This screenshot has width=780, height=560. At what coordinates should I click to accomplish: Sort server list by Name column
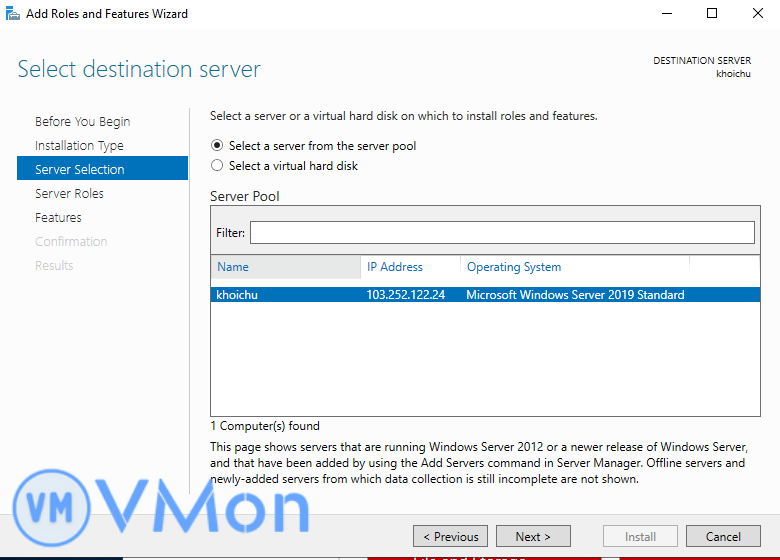[x=286, y=267]
